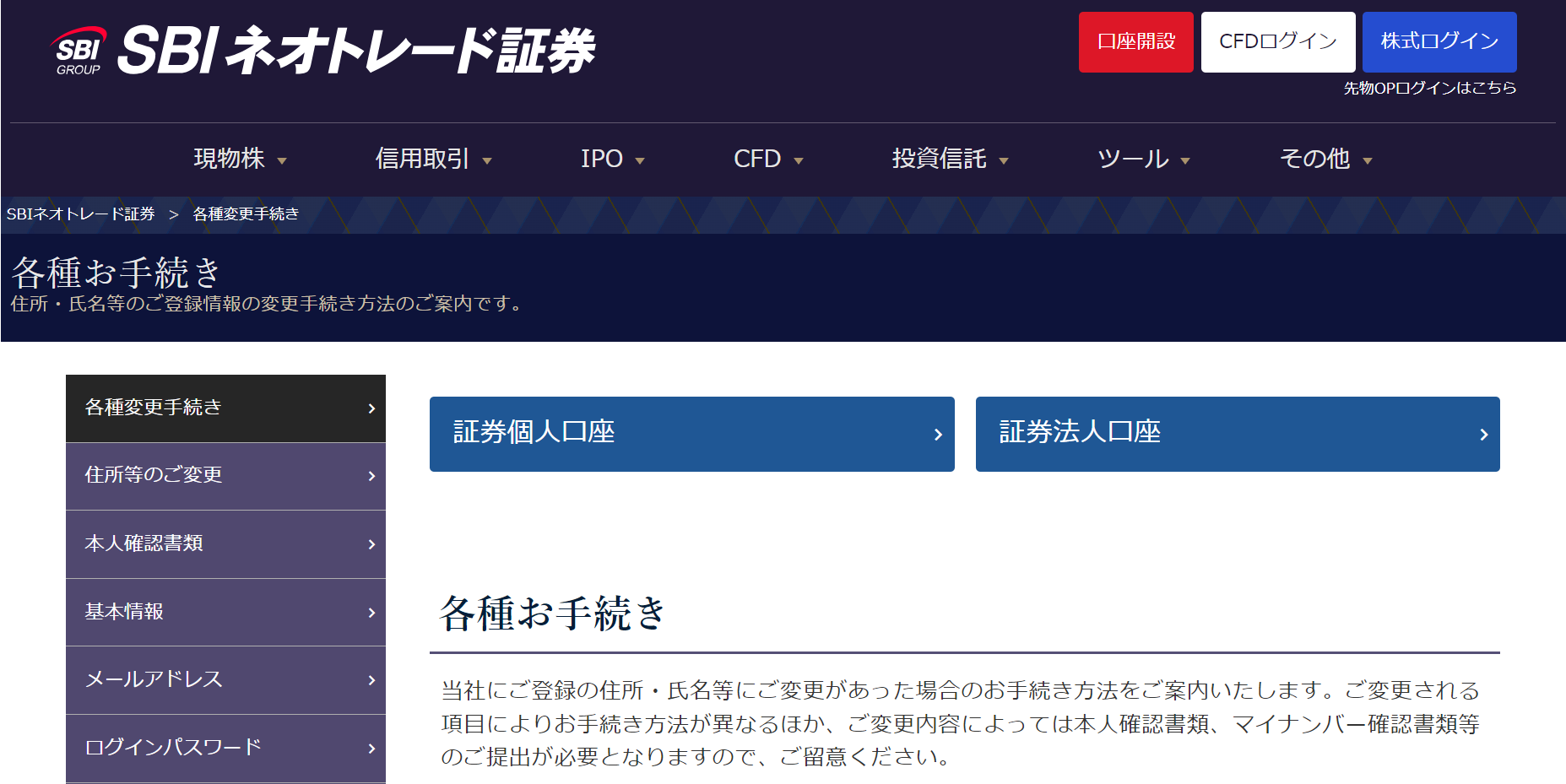This screenshot has height=784, width=1566.
Task: Click the chevron on the 住所等のご変更 row
Action: point(371,476)
